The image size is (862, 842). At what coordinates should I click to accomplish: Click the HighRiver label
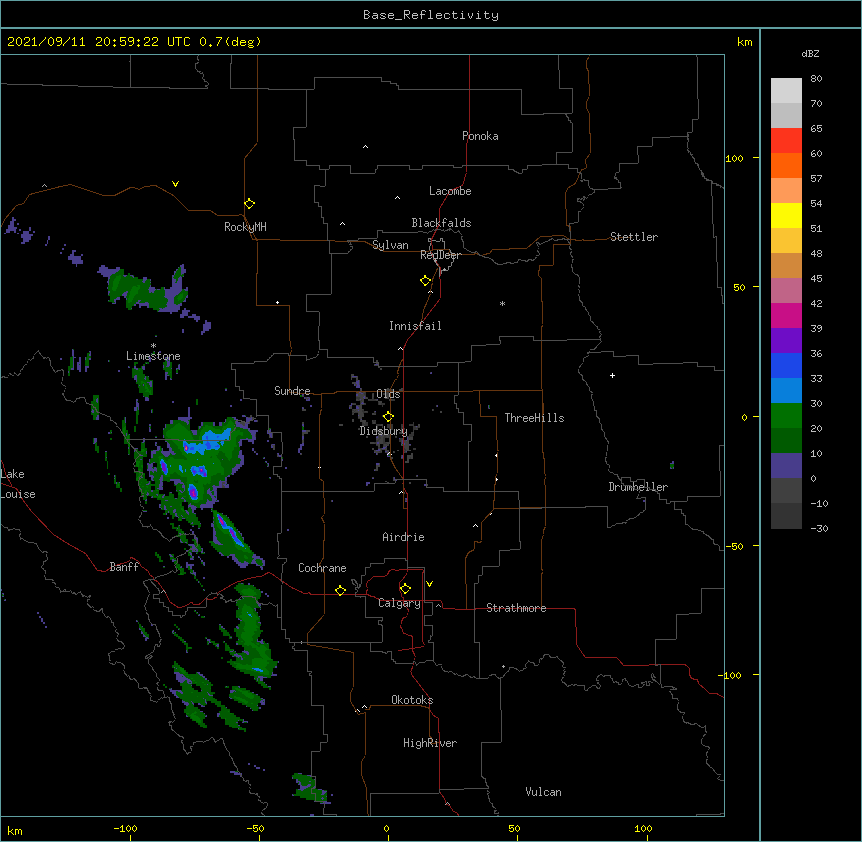pos(430,743)
